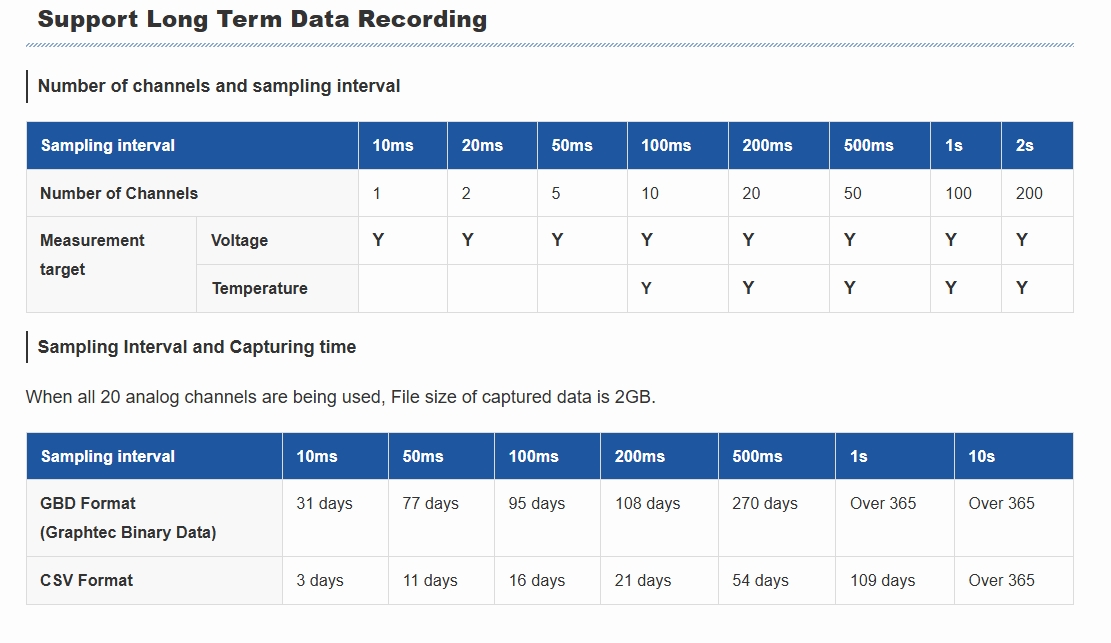Viewport: 1111px width, 643px height.
Task: Click the "20ms" column header
Action: click(482, 145)
